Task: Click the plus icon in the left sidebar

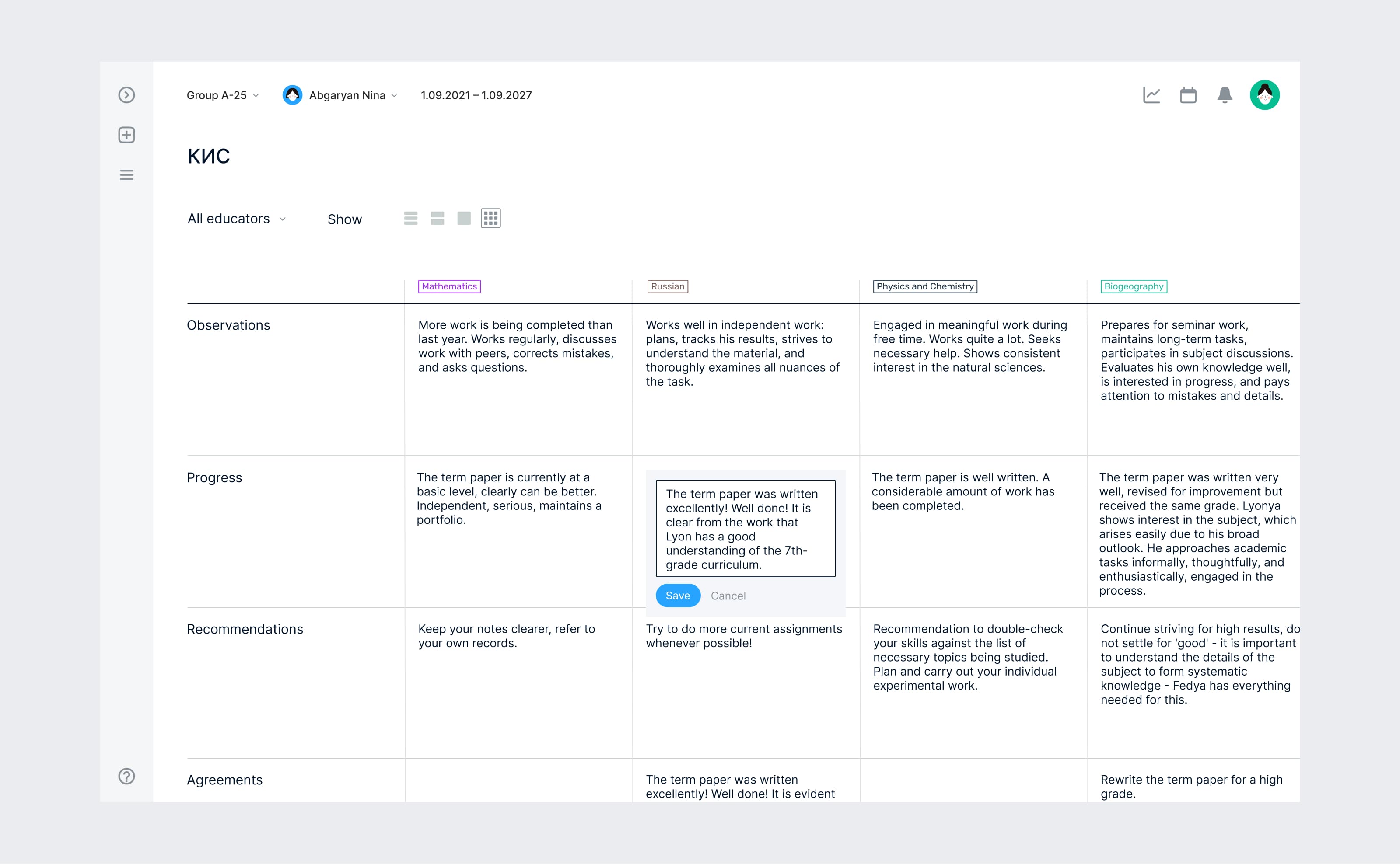Action: (126, 136)
